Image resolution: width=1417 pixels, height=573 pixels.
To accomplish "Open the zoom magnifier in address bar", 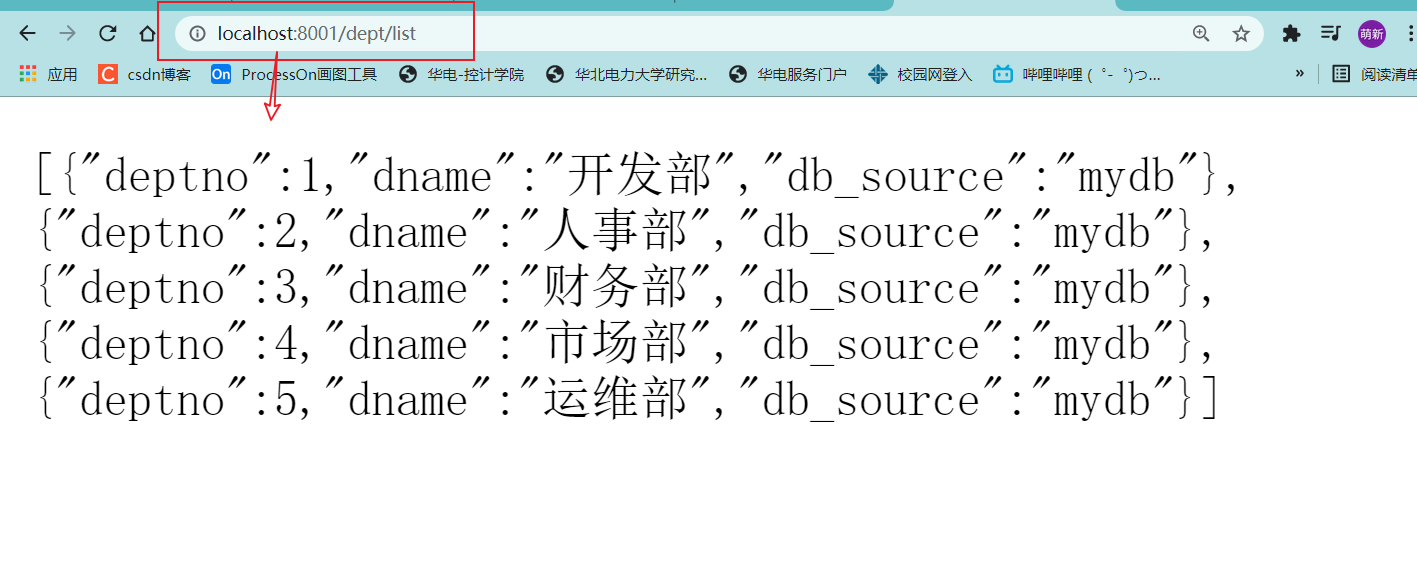I will point(1201,34).
